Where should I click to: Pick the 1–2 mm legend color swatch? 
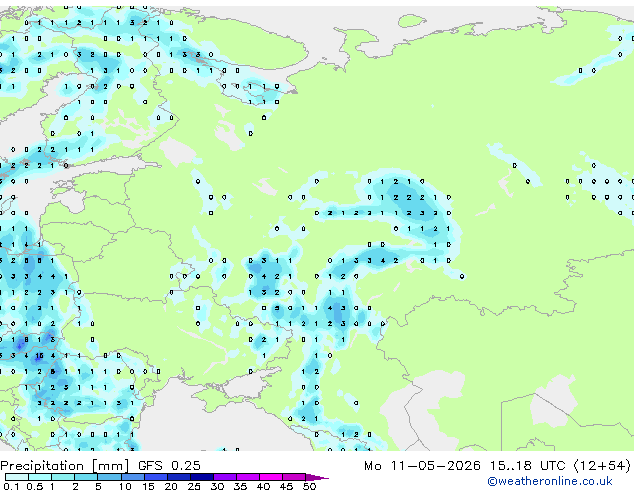[63, 477]
